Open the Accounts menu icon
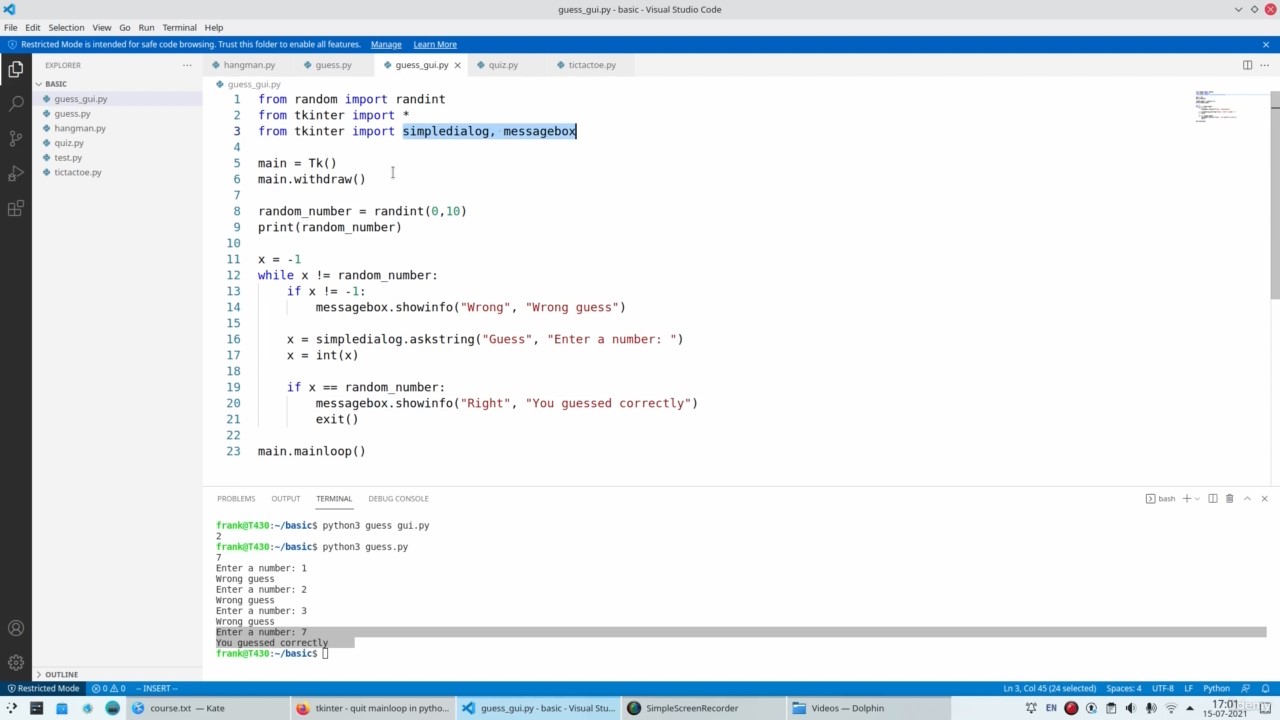 (x=16, y=628)
